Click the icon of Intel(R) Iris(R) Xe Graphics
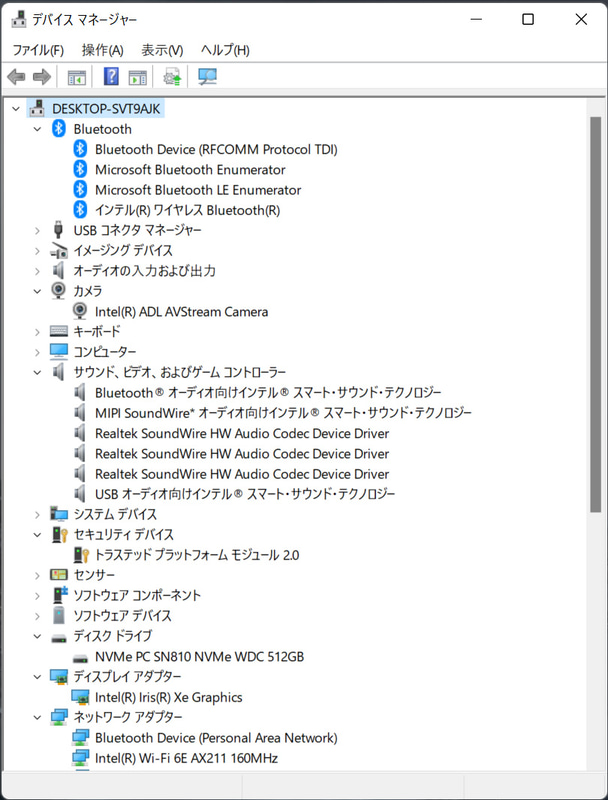The height and width of the screenshot is (800, 608). point(80,697)
